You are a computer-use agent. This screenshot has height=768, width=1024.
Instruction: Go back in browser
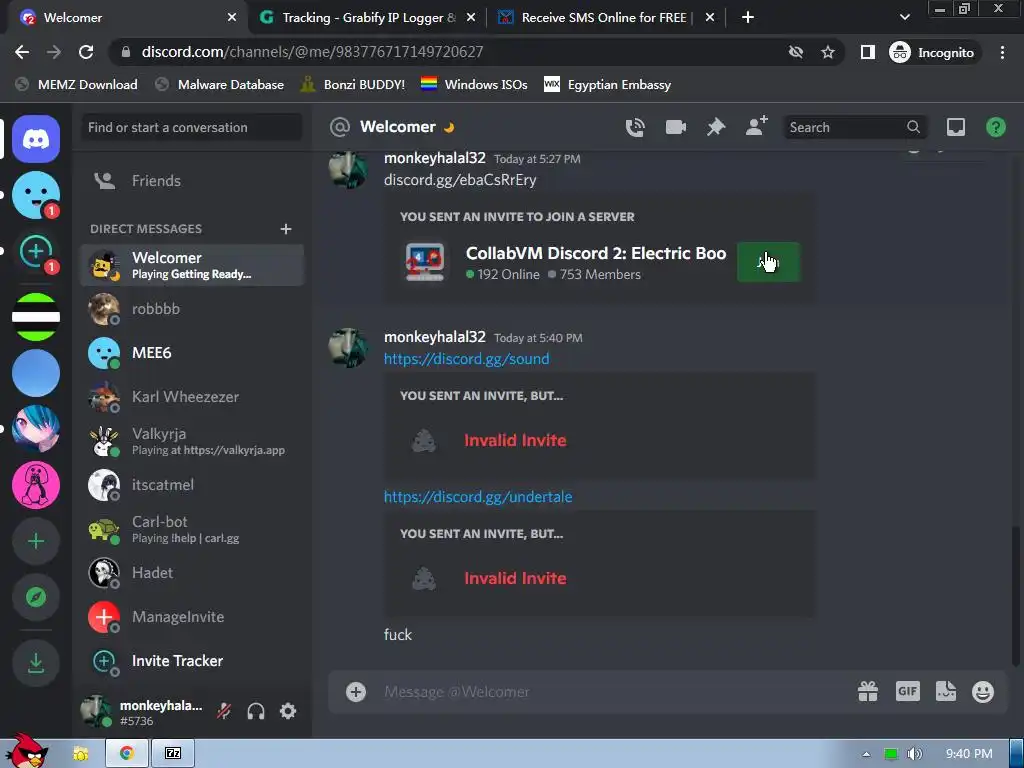22,52
